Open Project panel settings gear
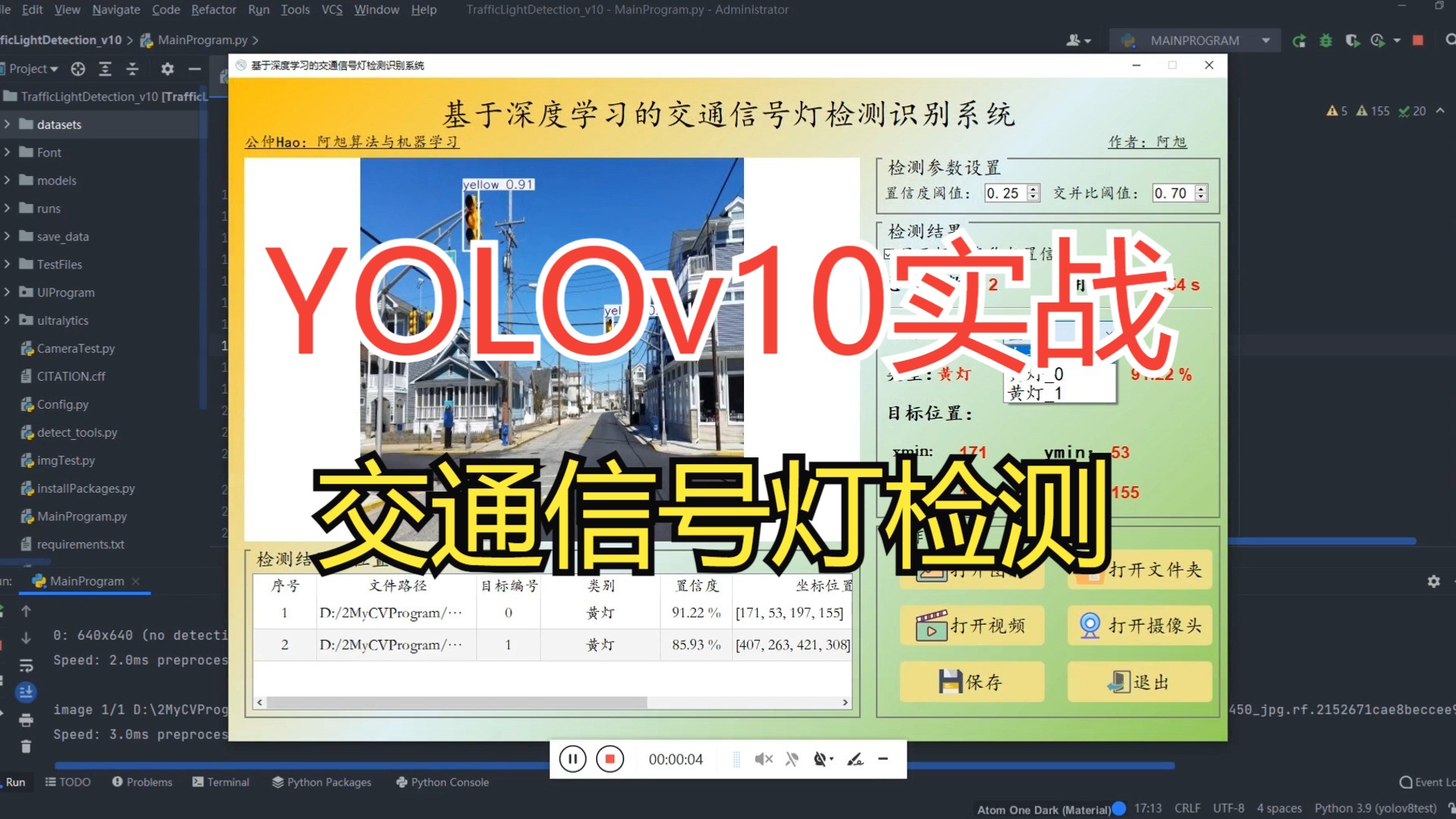 167,69
